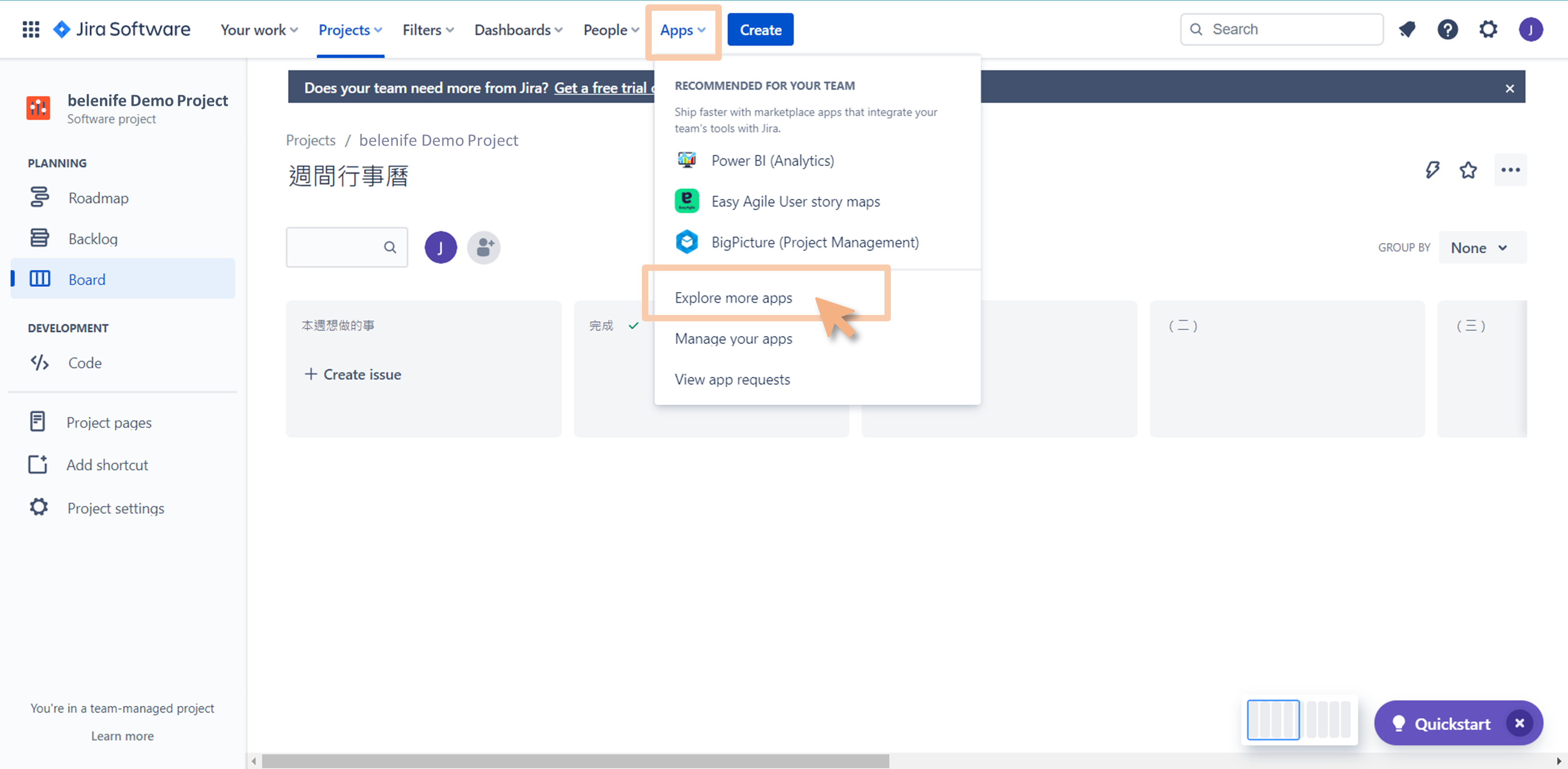This screenshot has width=1568, height=769.
Task: Open BigPicture (Project Management) app
Action: [817, 242]
